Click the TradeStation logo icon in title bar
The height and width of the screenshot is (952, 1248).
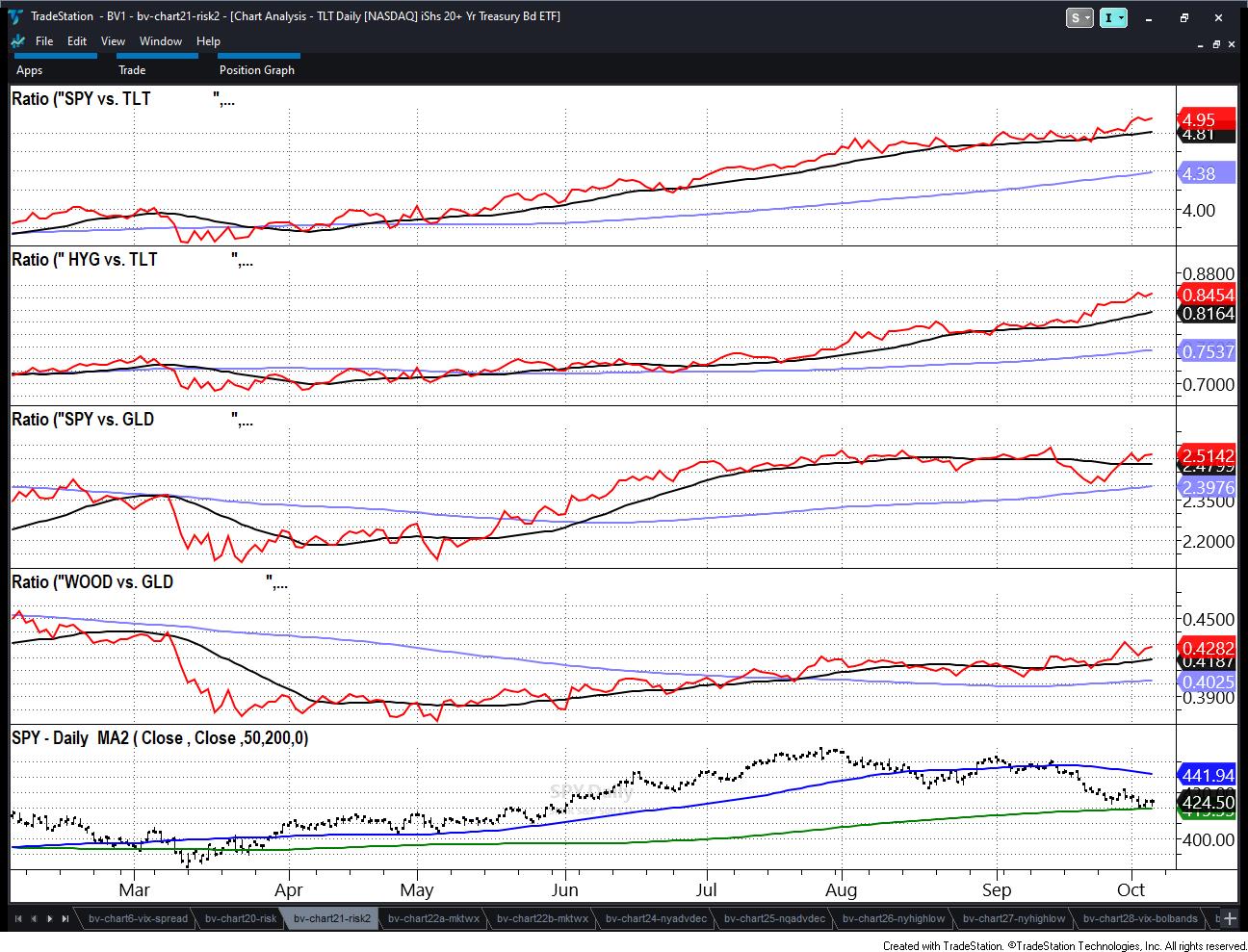pos(16,16)
